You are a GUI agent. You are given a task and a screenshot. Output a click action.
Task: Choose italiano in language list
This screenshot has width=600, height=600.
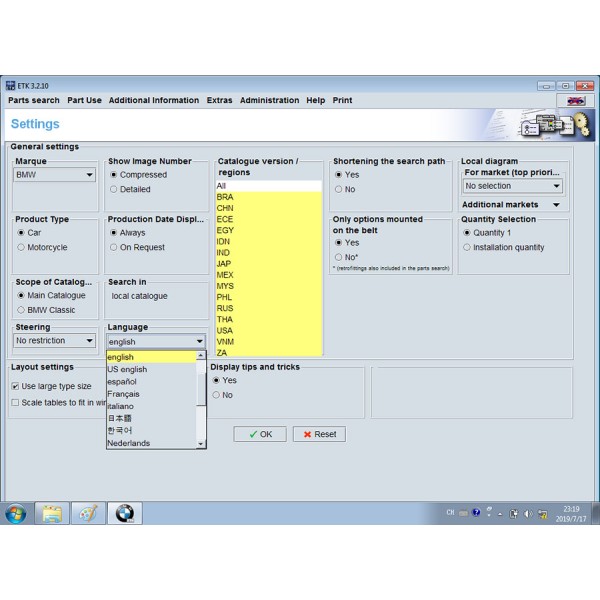151,406
